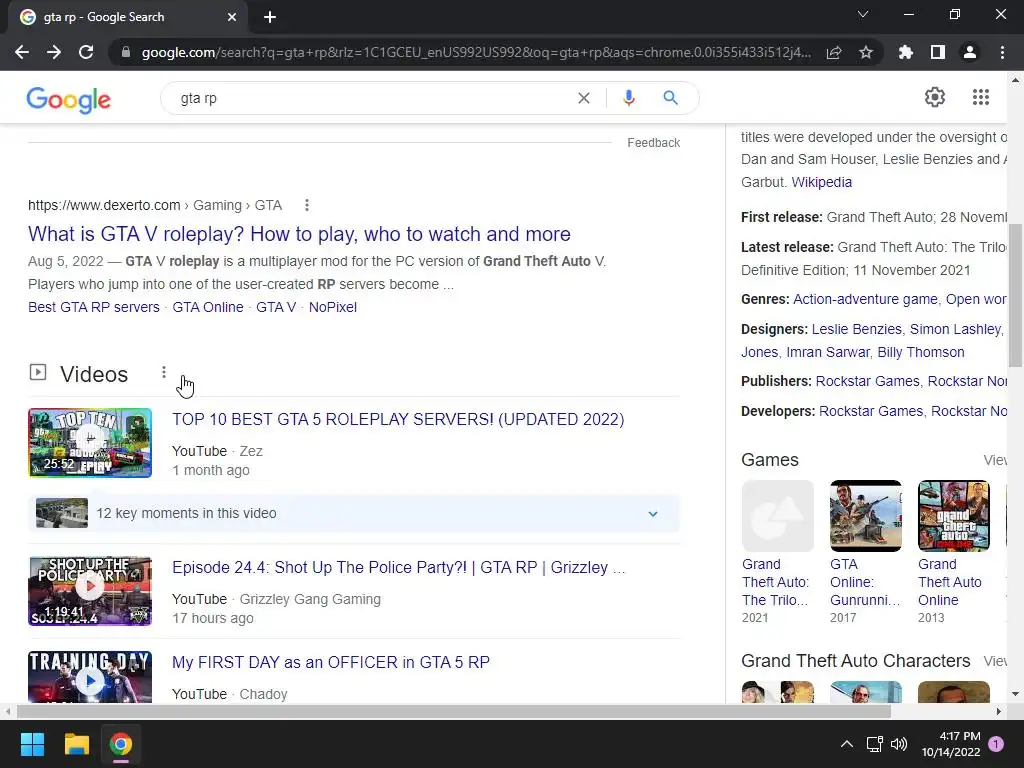The image size is (1024, 768).
Task: Open clock and date 4:17 PM
Action: [x=951, y=744]
